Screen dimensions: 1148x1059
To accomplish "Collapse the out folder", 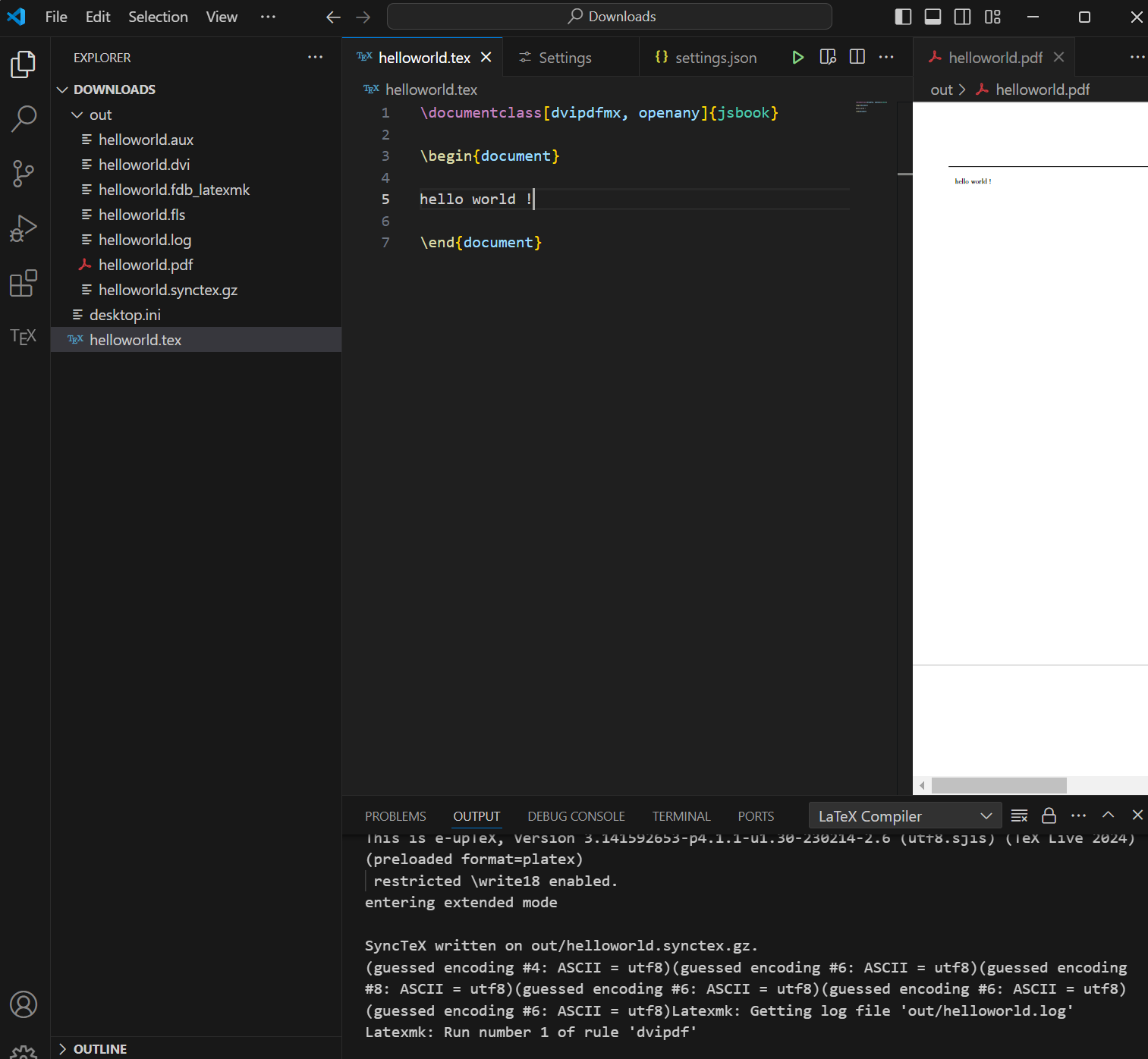I will [x=77, y=115].
